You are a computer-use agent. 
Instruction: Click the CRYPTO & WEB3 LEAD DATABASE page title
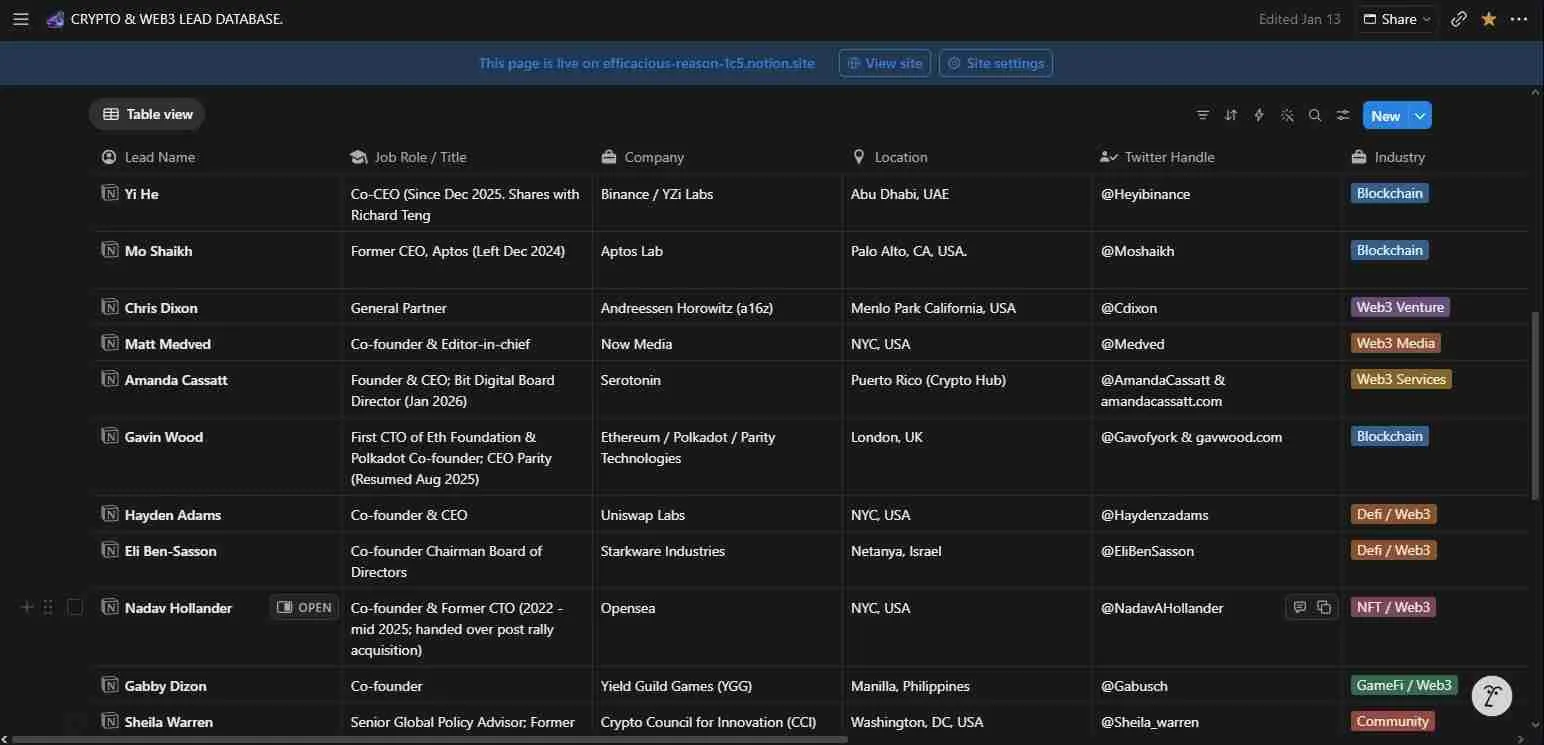click(x=177, y=19)
